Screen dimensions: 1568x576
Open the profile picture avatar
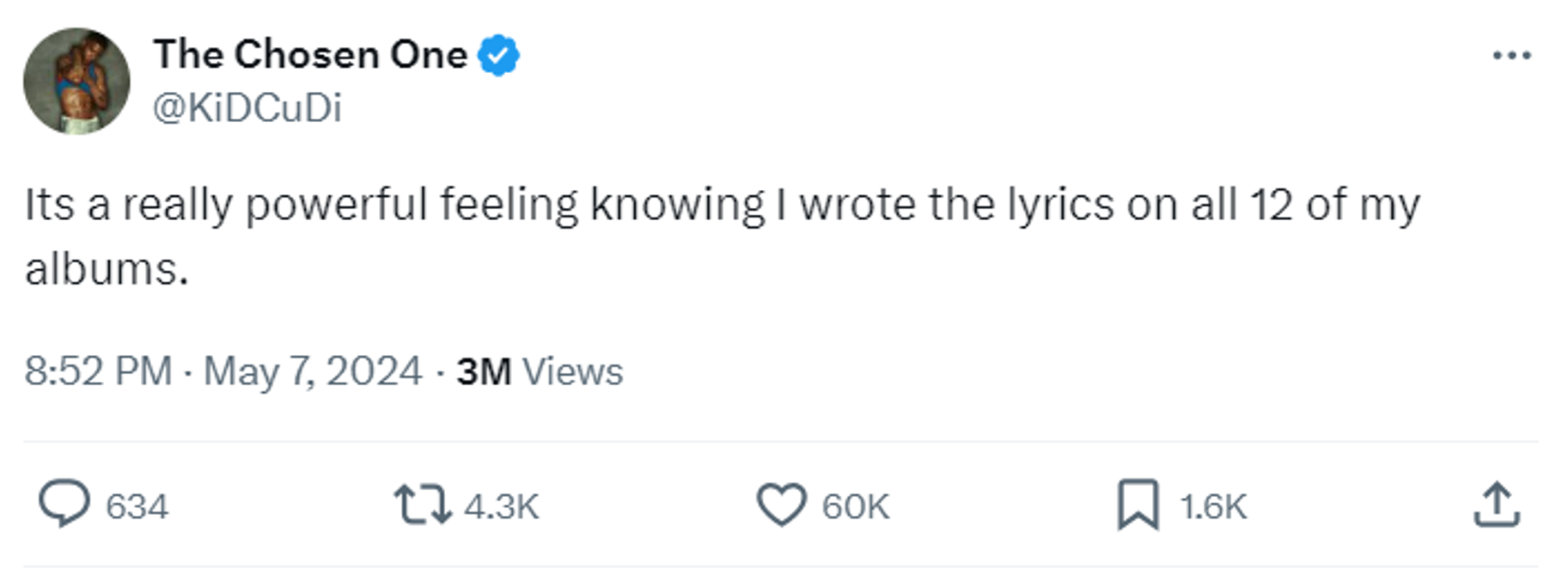coord(76,81)
